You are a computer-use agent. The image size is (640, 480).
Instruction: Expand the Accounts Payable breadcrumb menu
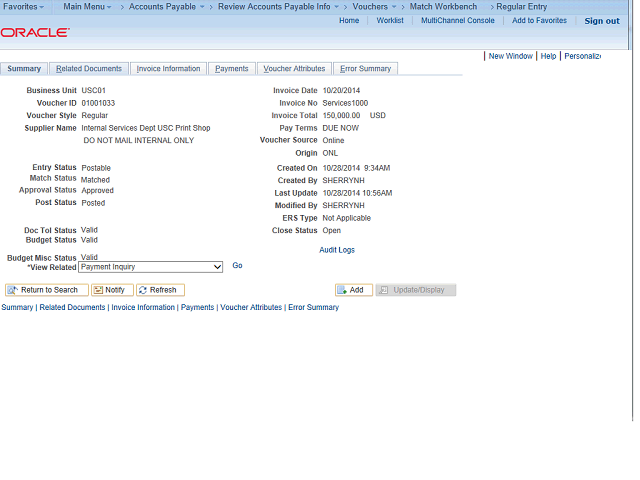167,7
